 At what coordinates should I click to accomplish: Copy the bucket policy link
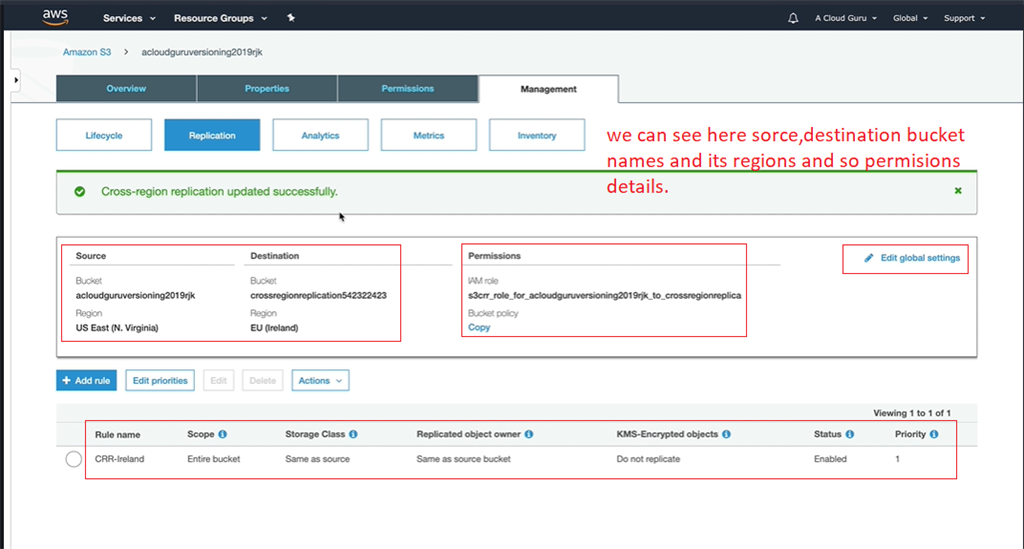[x=479, y=328]
